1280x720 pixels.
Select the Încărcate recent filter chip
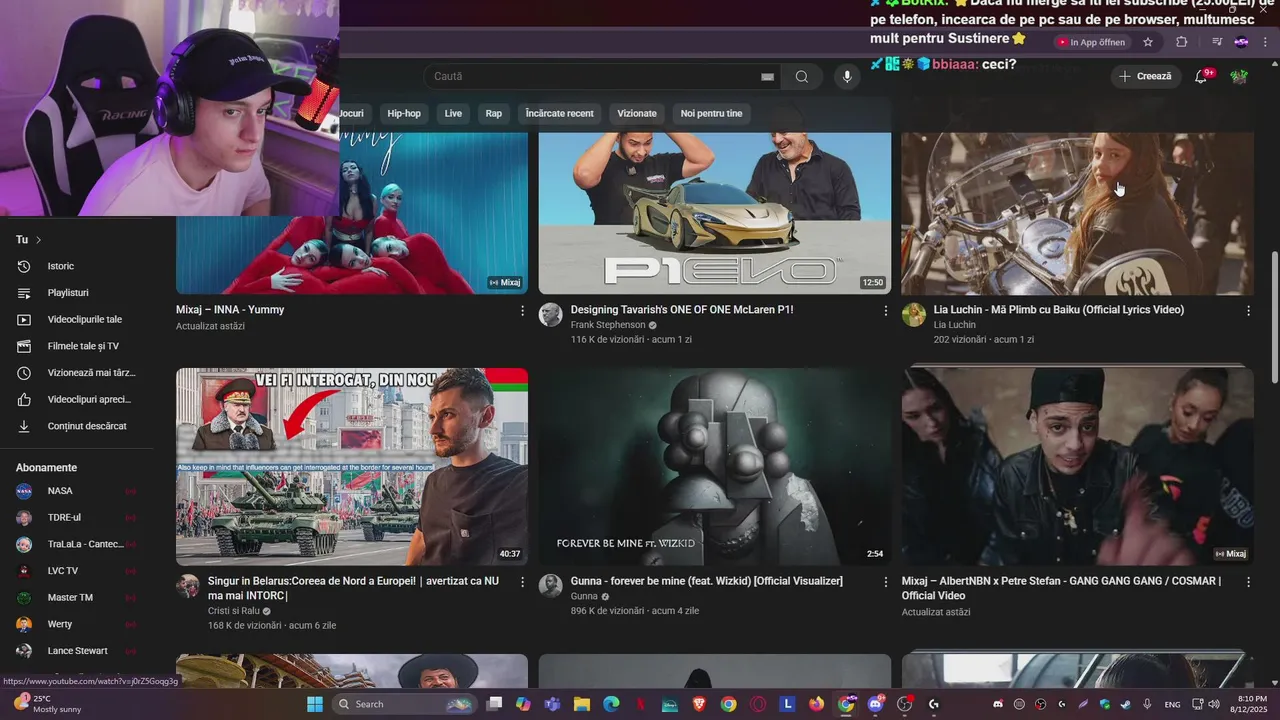pyautogui.click(x=559, y=114)
